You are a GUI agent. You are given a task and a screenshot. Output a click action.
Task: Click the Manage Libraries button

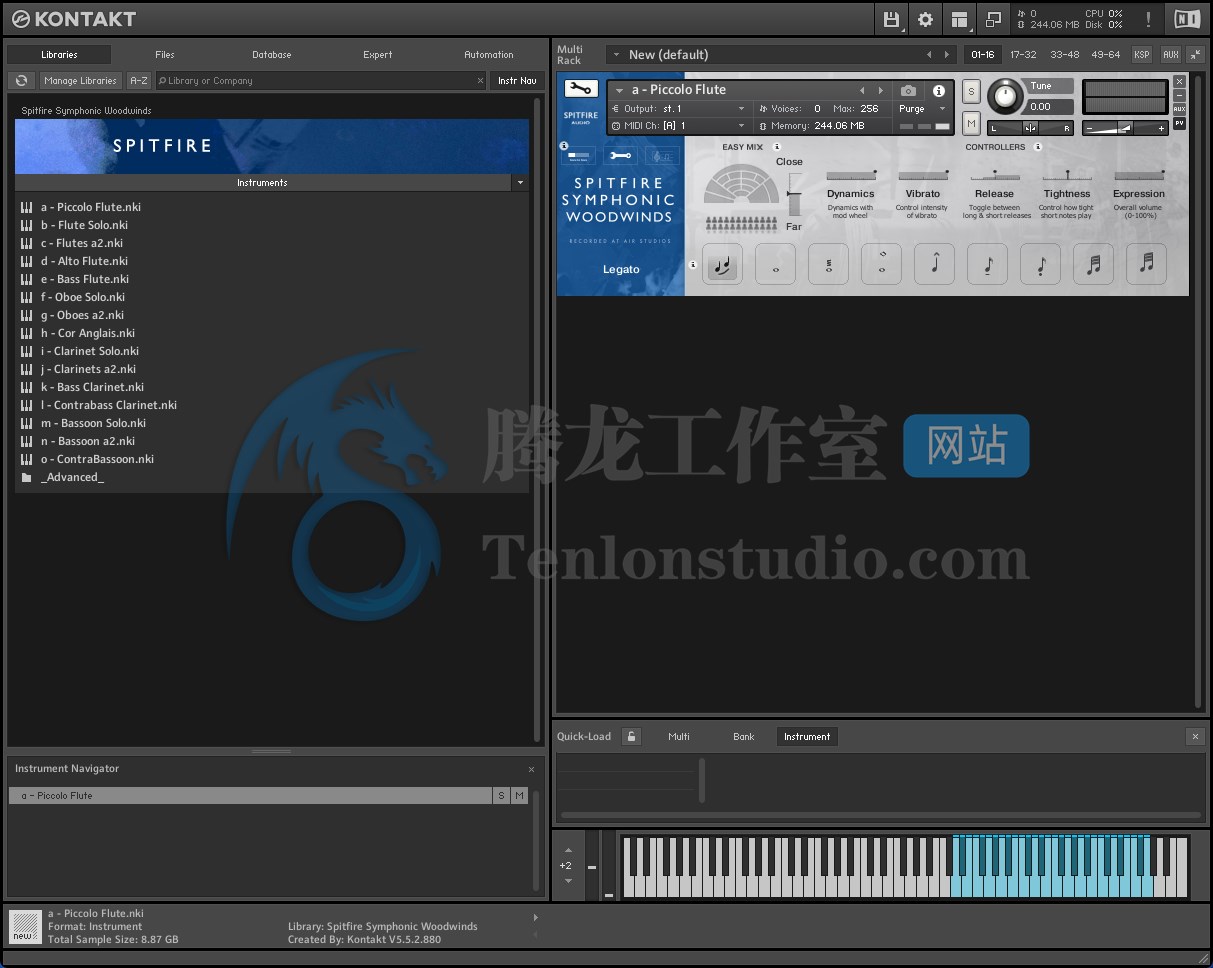pyautogui.click(x=80, y=80)
